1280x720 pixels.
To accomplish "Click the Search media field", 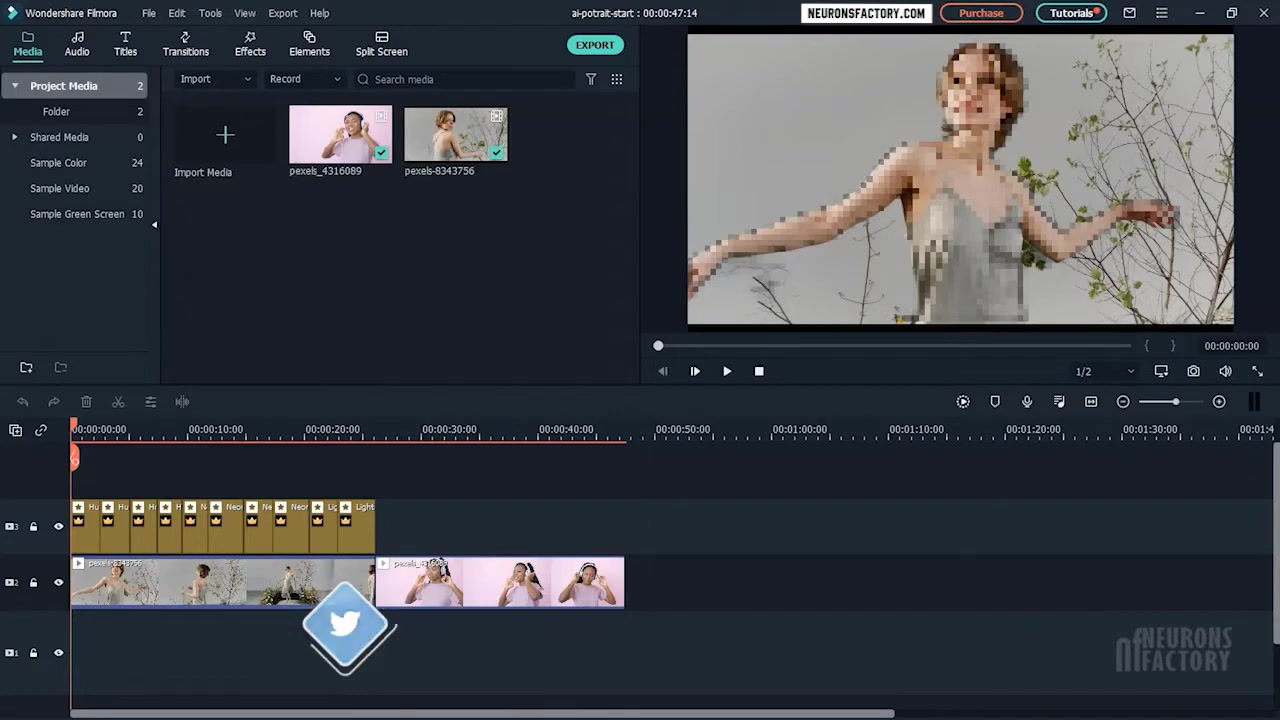I will coord(464,79).
